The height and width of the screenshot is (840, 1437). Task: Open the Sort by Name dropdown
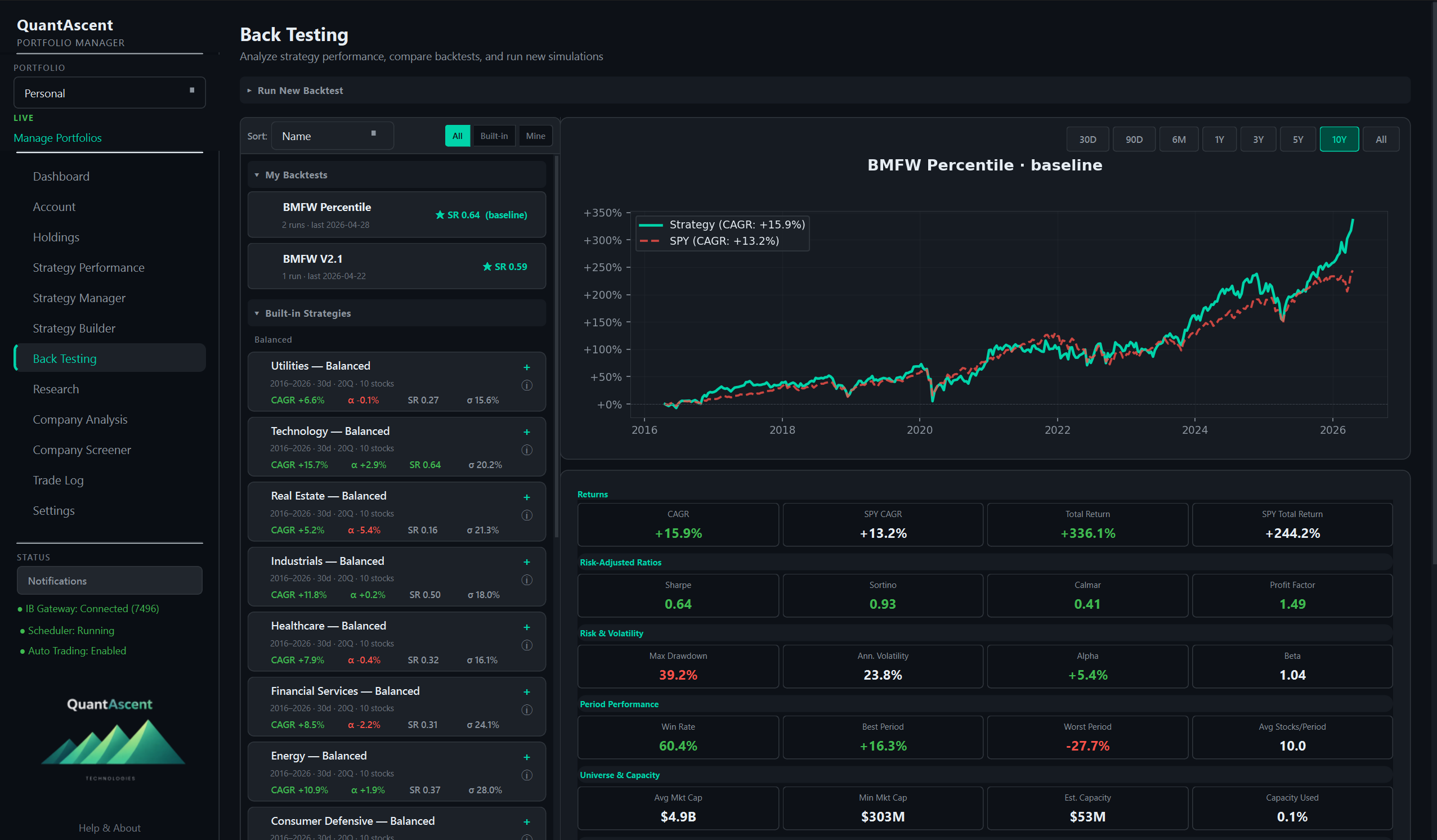click(332, 136)
